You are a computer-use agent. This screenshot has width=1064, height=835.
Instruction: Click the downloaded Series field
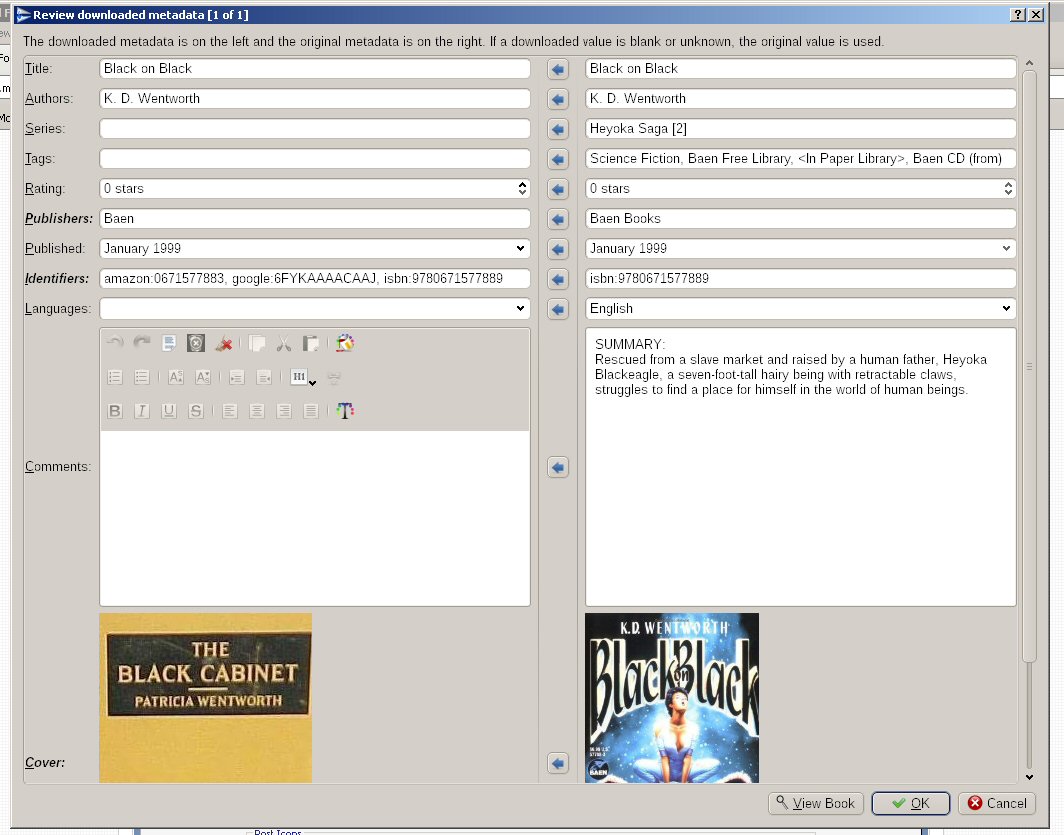[315, 128]
